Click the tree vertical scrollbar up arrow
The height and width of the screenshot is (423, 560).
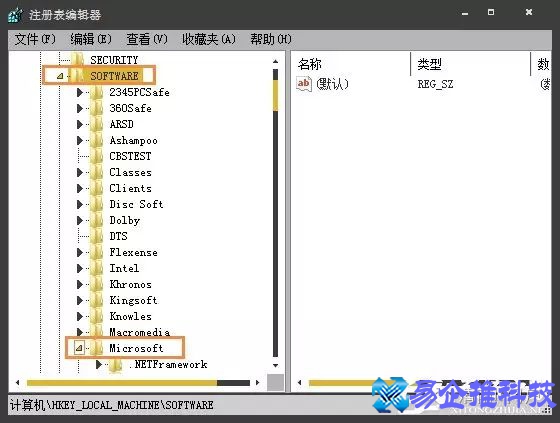[x=275, y=61]
